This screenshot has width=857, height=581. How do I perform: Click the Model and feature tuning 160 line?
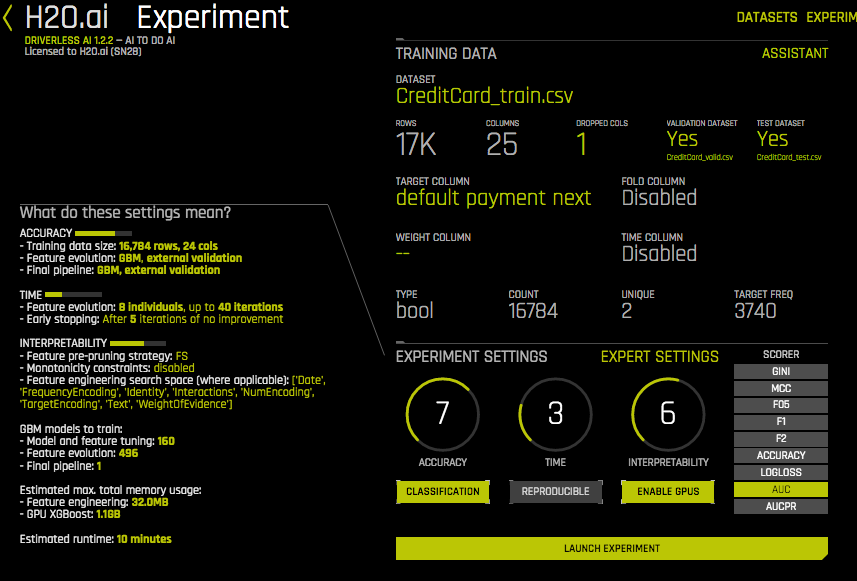click(x=97, y=441)
